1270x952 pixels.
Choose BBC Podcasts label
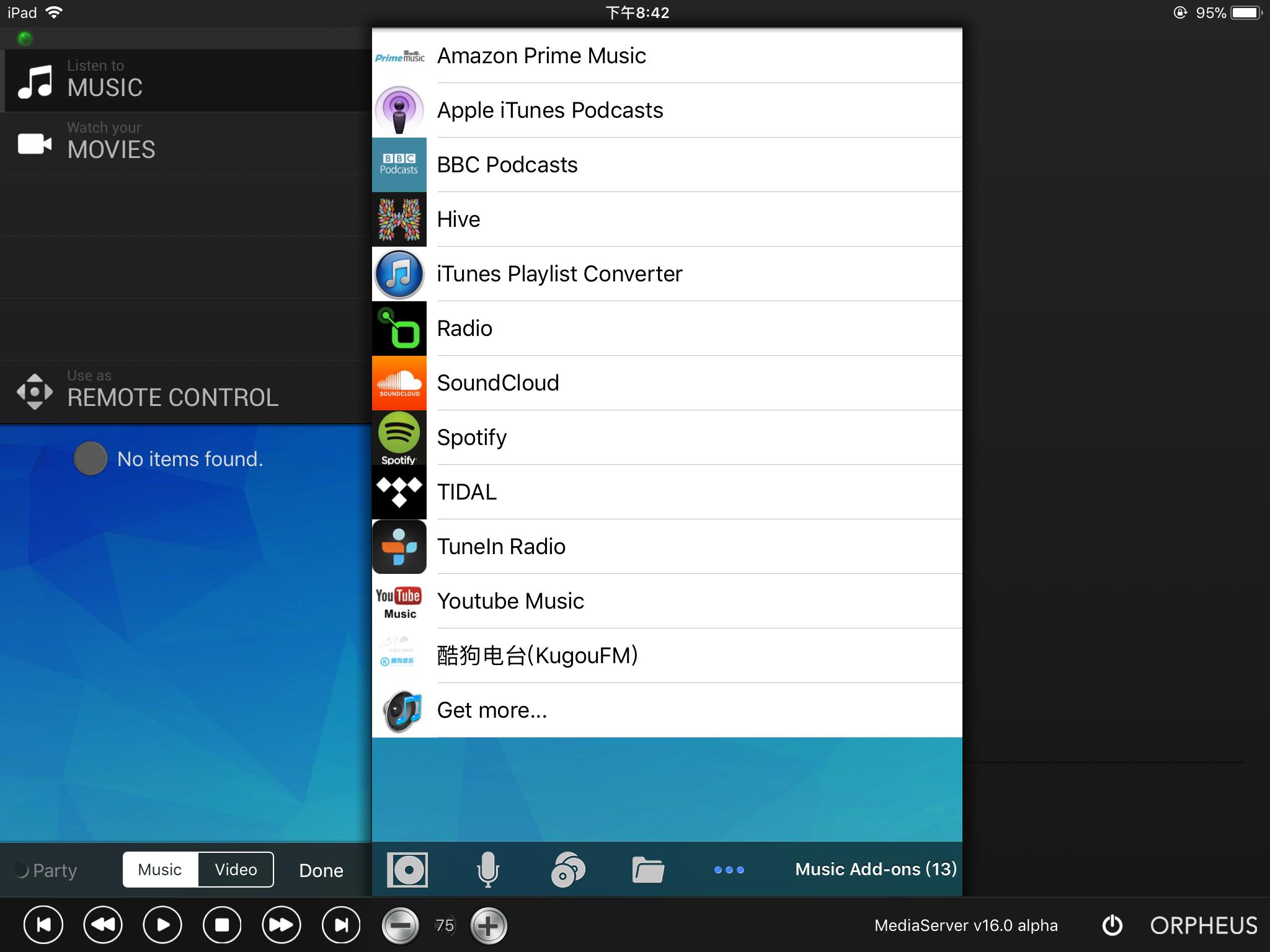[x=507, y=165]
